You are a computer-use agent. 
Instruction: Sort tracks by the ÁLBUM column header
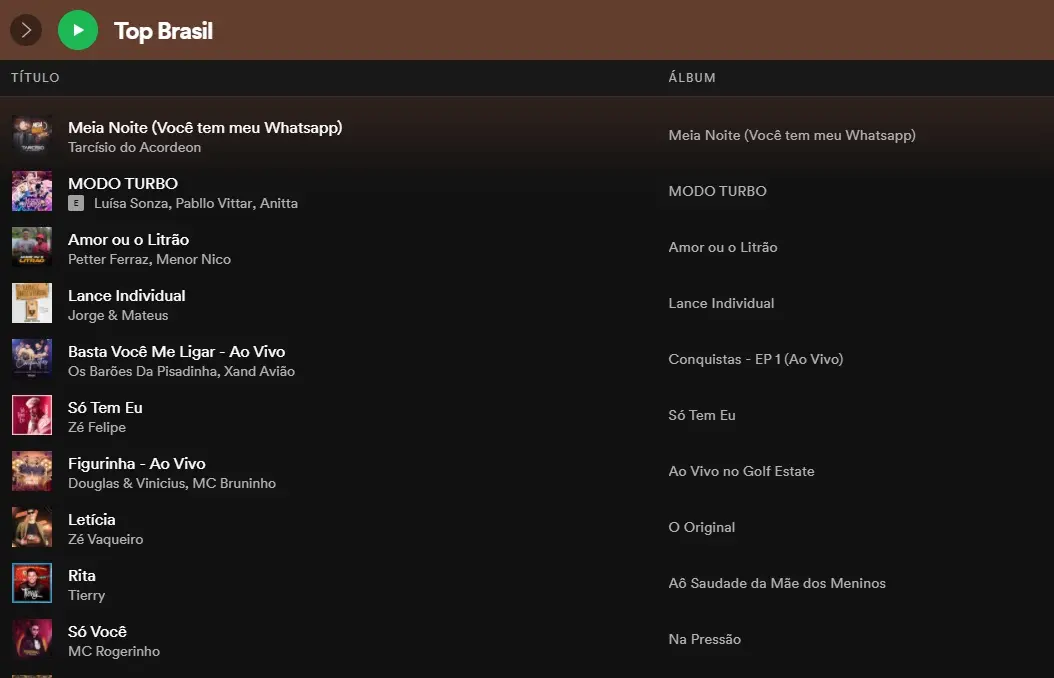coord(692,78)
